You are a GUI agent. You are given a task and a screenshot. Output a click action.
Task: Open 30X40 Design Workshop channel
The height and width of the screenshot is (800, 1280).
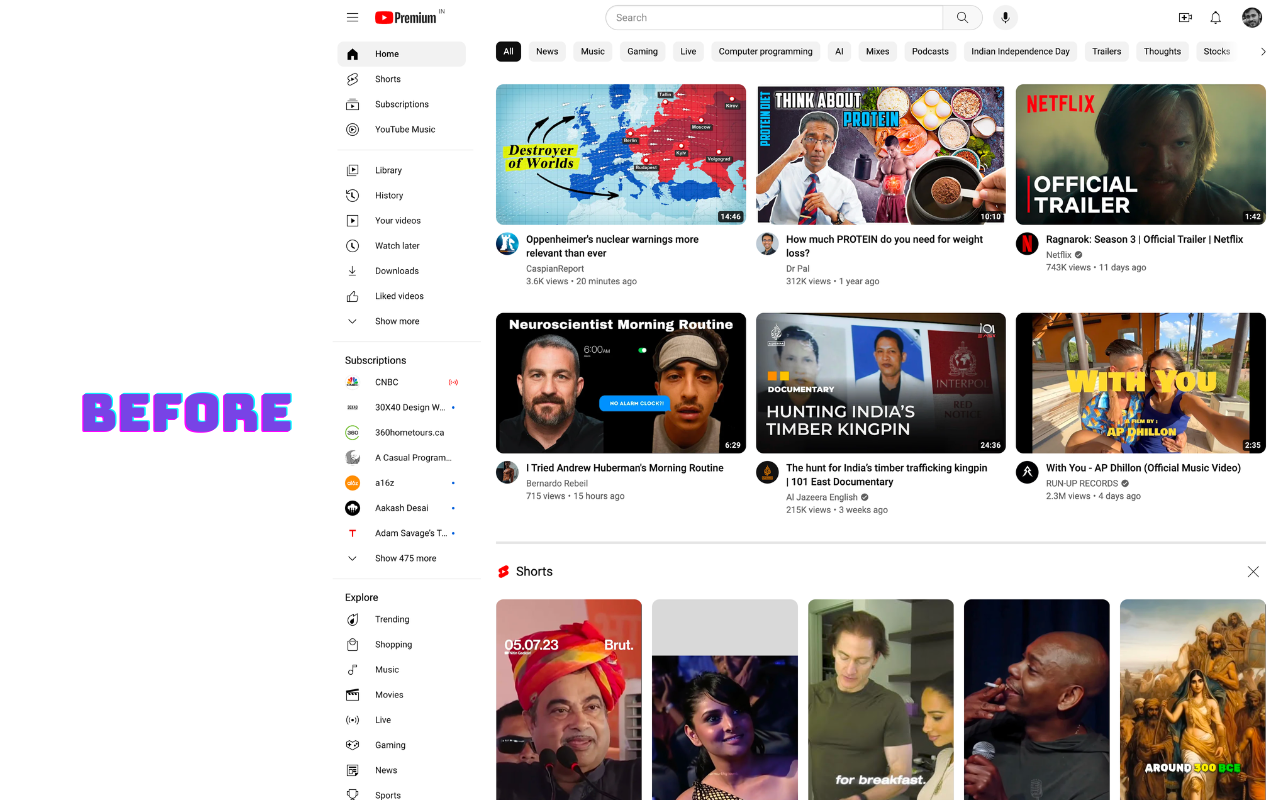coord(401,407)
